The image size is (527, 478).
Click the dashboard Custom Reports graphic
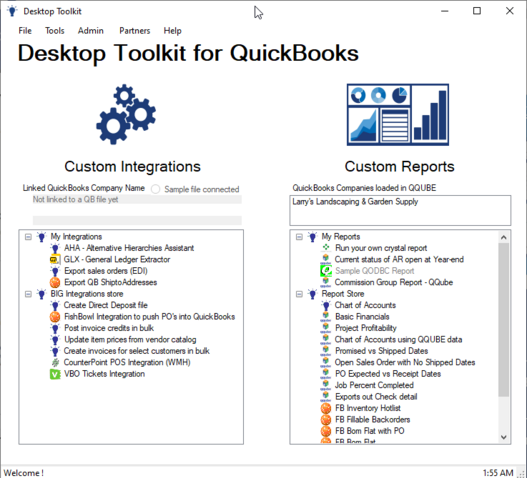tap(398, 115)
